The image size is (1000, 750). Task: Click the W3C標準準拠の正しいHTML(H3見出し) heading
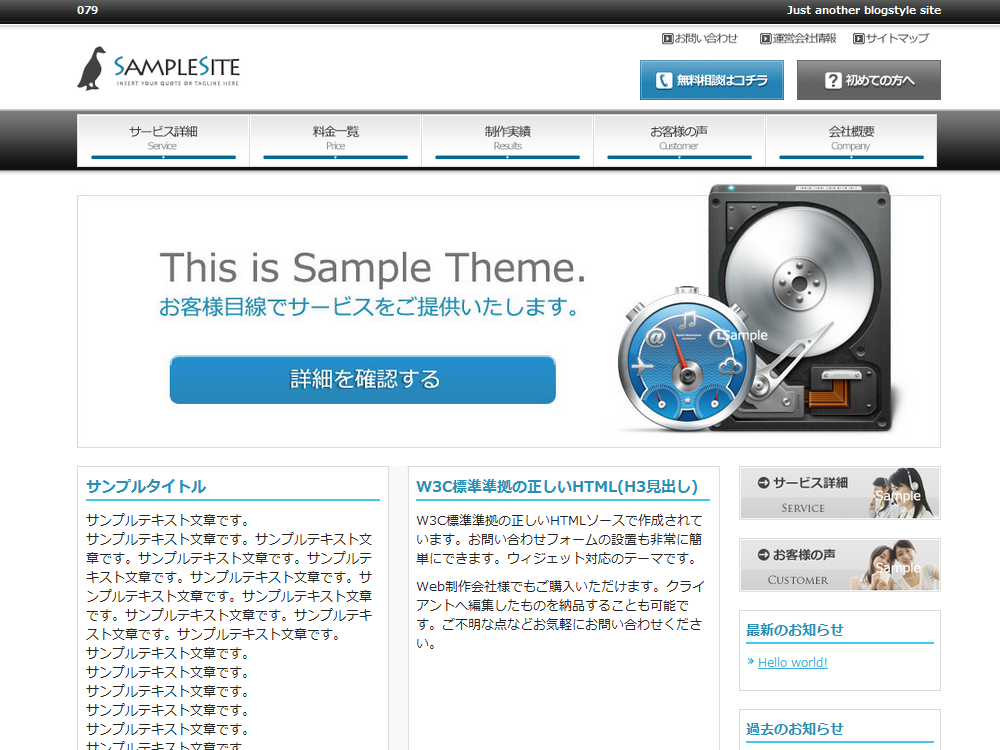[x=557, y=487]
